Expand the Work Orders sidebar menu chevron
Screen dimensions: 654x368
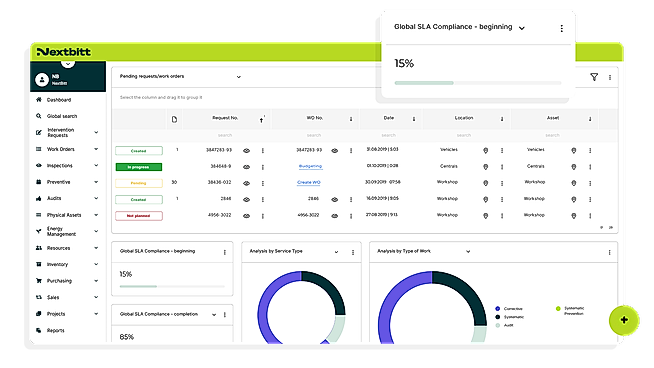coord(96,149)
